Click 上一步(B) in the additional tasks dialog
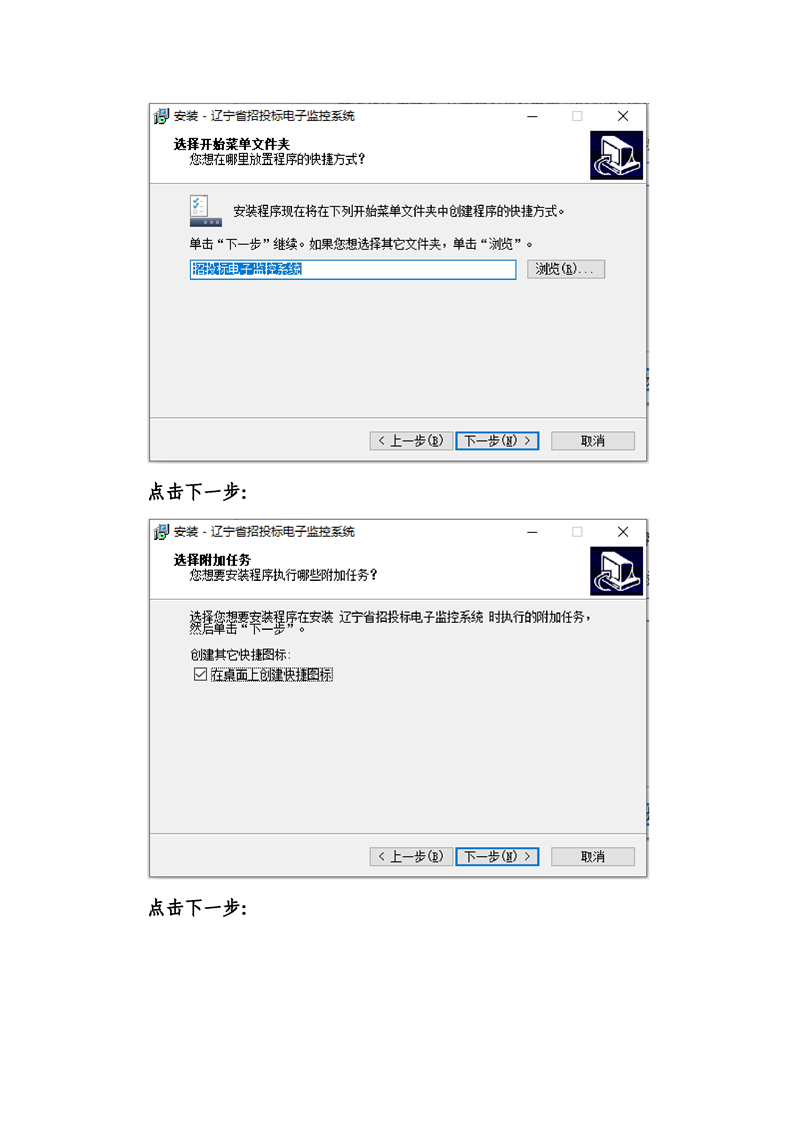Image resolution: width=793 pixels, height=1122 pixels. 411,857
